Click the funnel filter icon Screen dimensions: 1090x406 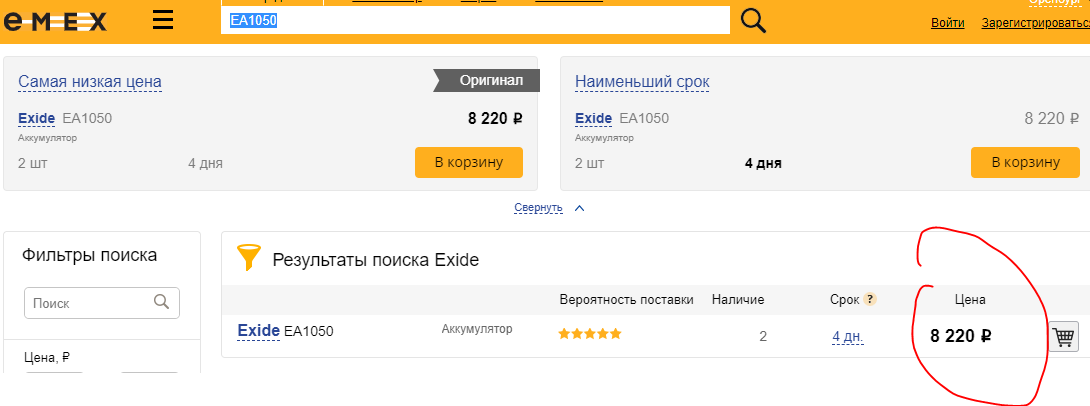click(248, 257)
